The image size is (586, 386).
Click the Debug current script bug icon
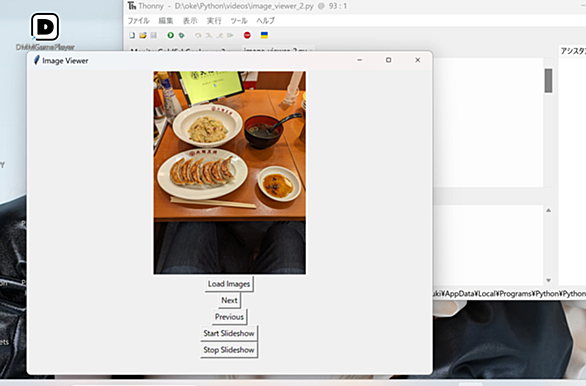pos(181,35)
